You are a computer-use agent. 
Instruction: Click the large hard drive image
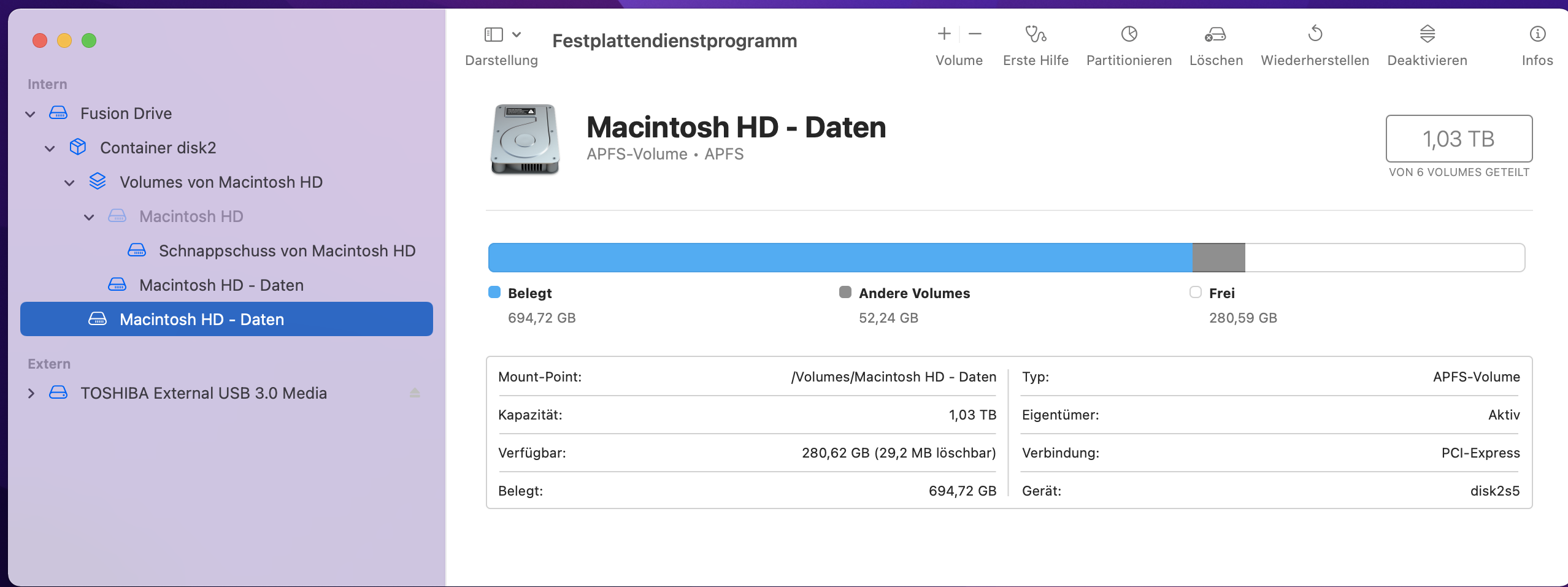click(525, 139)
